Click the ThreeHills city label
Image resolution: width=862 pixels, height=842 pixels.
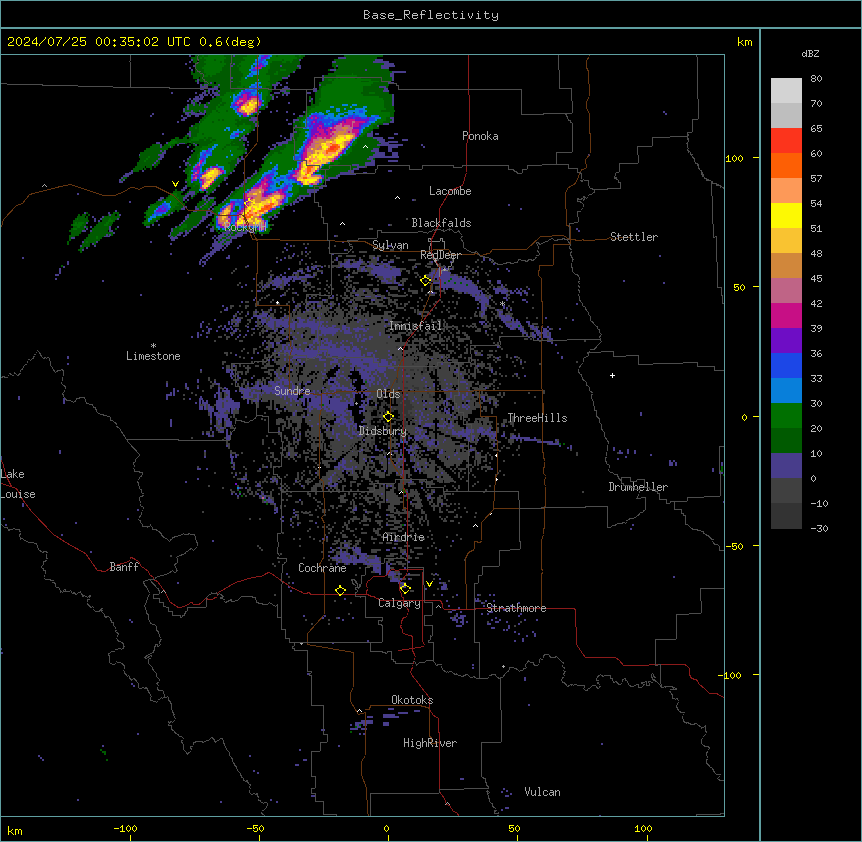pos(537,418)
